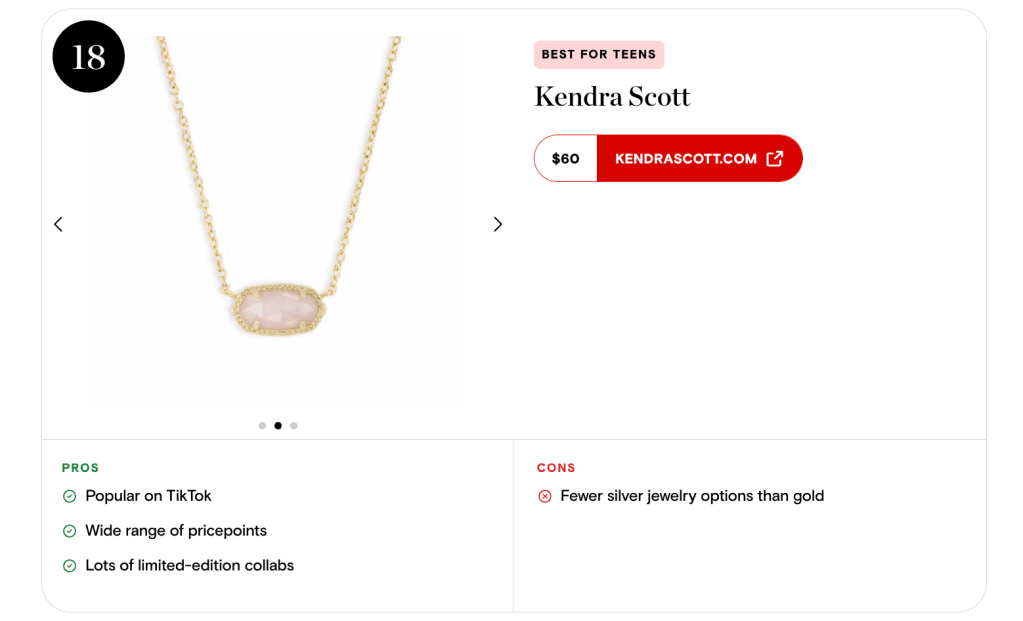The width and height of the screenshot is (1023, 621).
Task: Click the Kendra Scott brand title
Action: (x=612, y=97)
